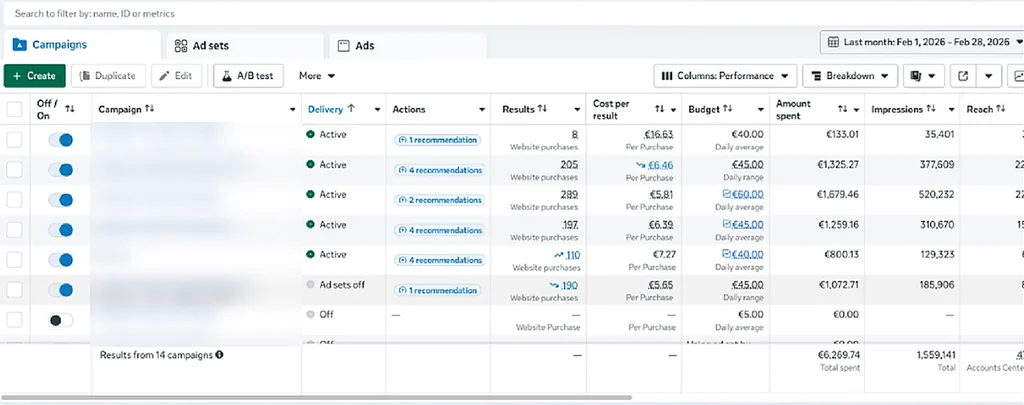Viewport: 1024px width, 405px height.
Task: Start an A/B test
Action: tap(248, 76)
